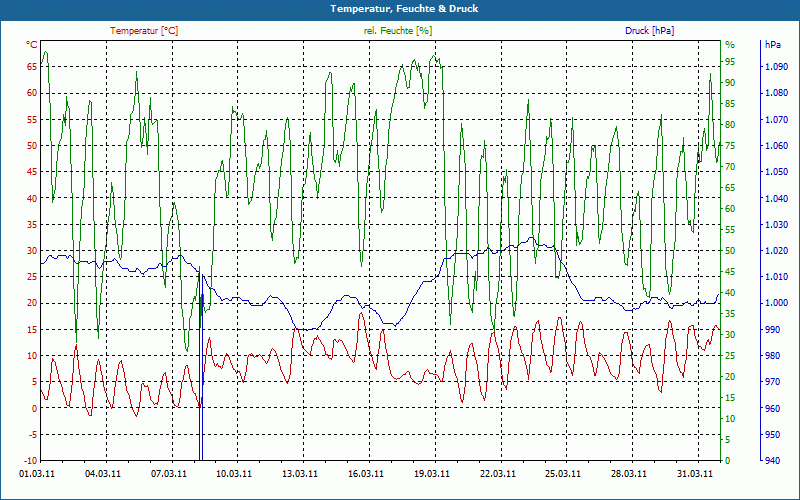This screenshot has height=500, width=800.
Task: Click the chart title 'Temperatur, Feuchte & Druck'
Action: pyautogui.click(x=404, y=9)
